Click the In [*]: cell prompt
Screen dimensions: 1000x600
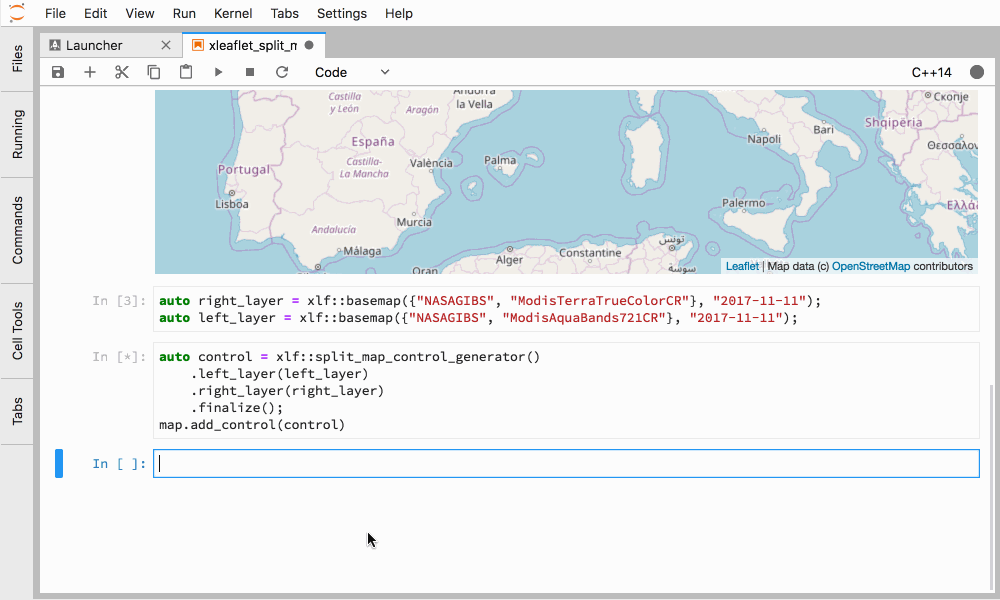pos(119,356)
